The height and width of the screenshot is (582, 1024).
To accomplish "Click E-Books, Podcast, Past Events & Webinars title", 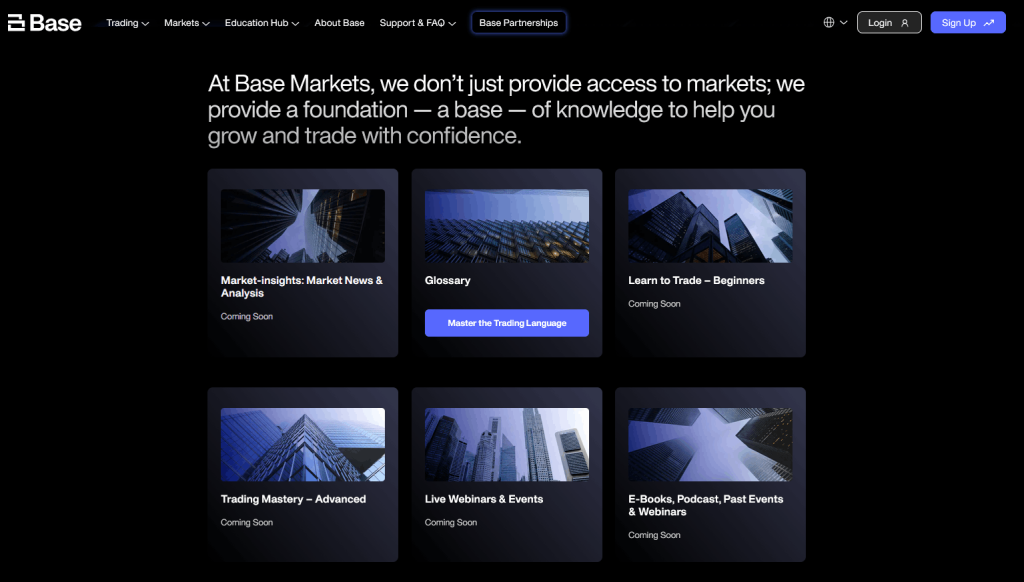I will [x=705, y=506].
